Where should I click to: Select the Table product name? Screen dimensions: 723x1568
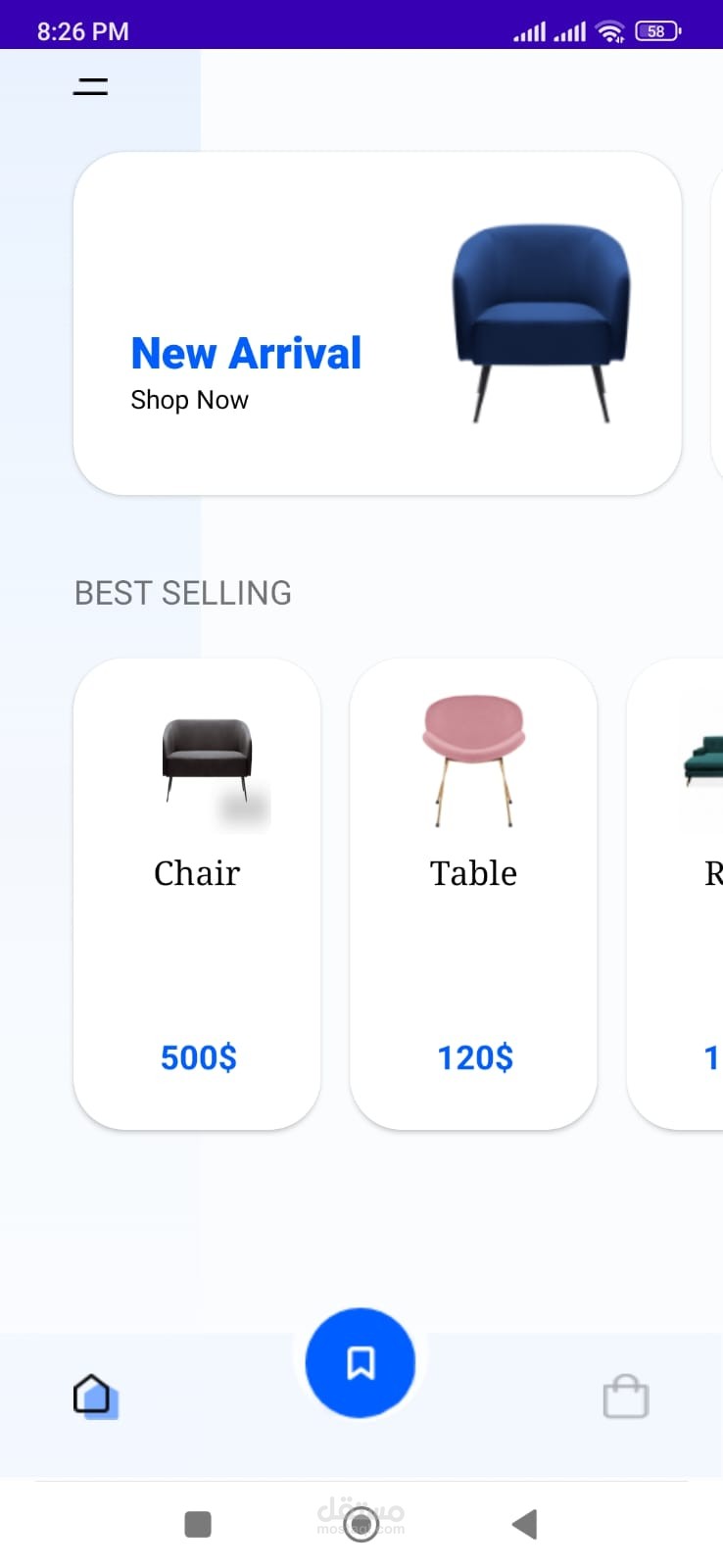pyautogui.click(x=473, y=873)
